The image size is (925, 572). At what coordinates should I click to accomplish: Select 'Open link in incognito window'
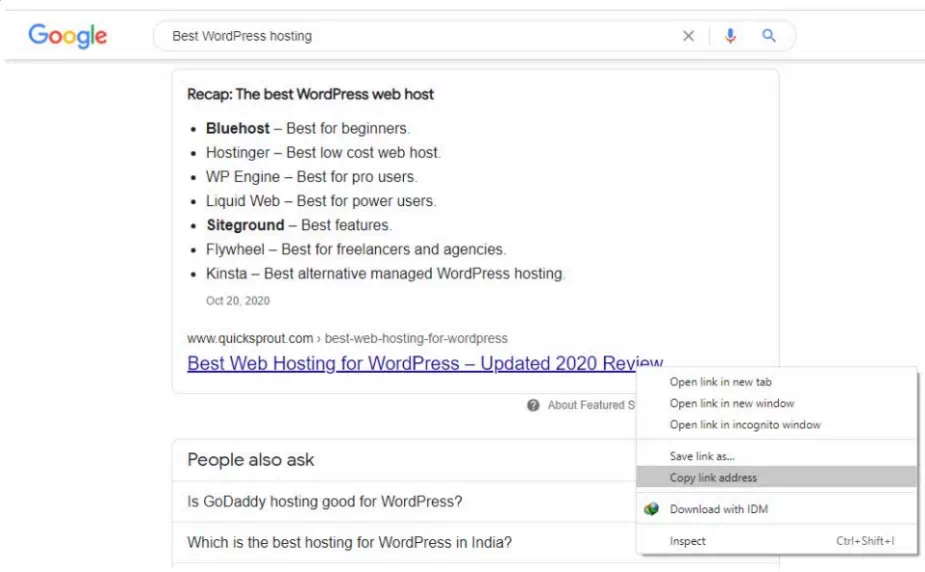point(745,425)
